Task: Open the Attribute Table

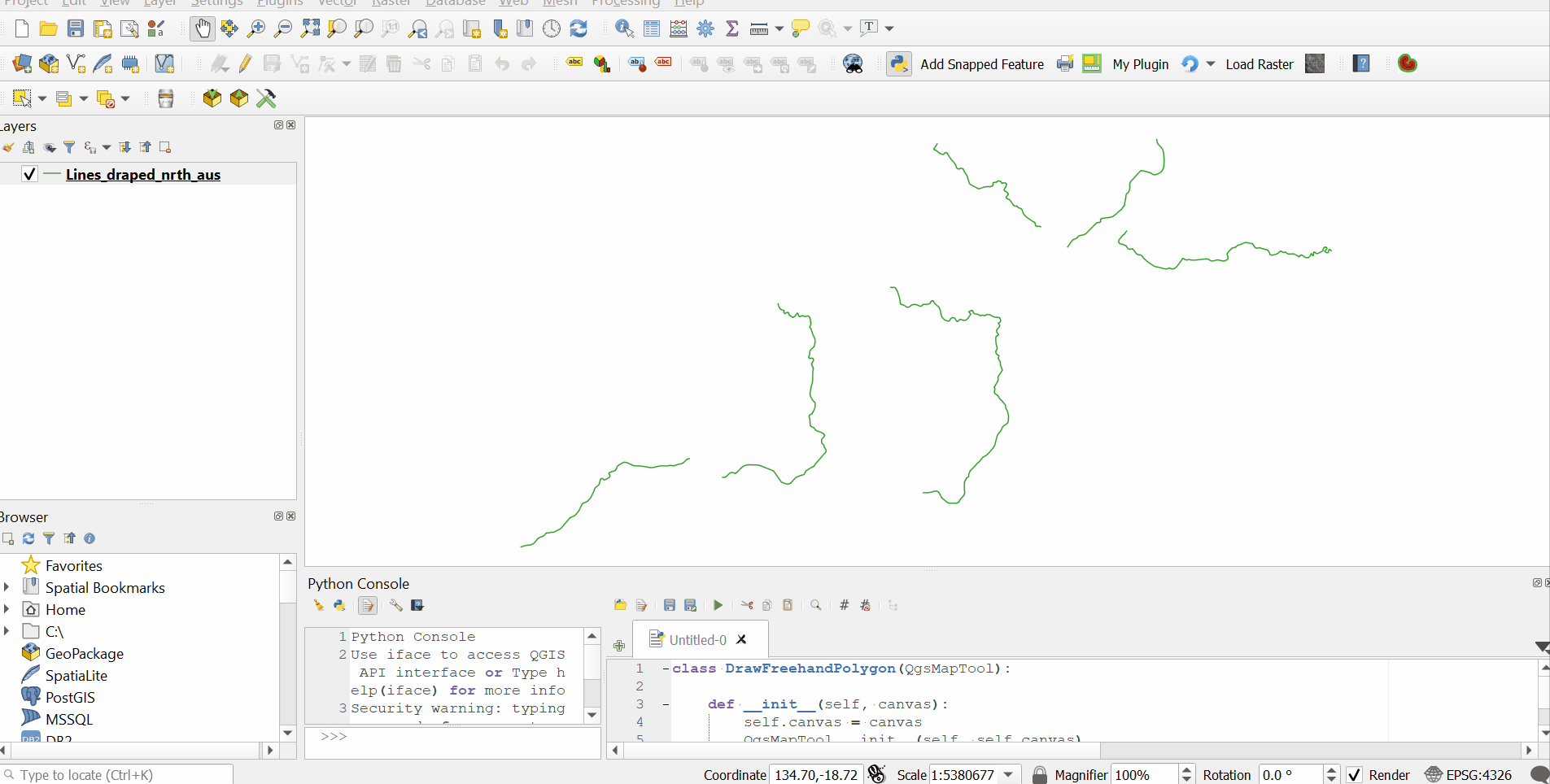Action: (652, 28)
